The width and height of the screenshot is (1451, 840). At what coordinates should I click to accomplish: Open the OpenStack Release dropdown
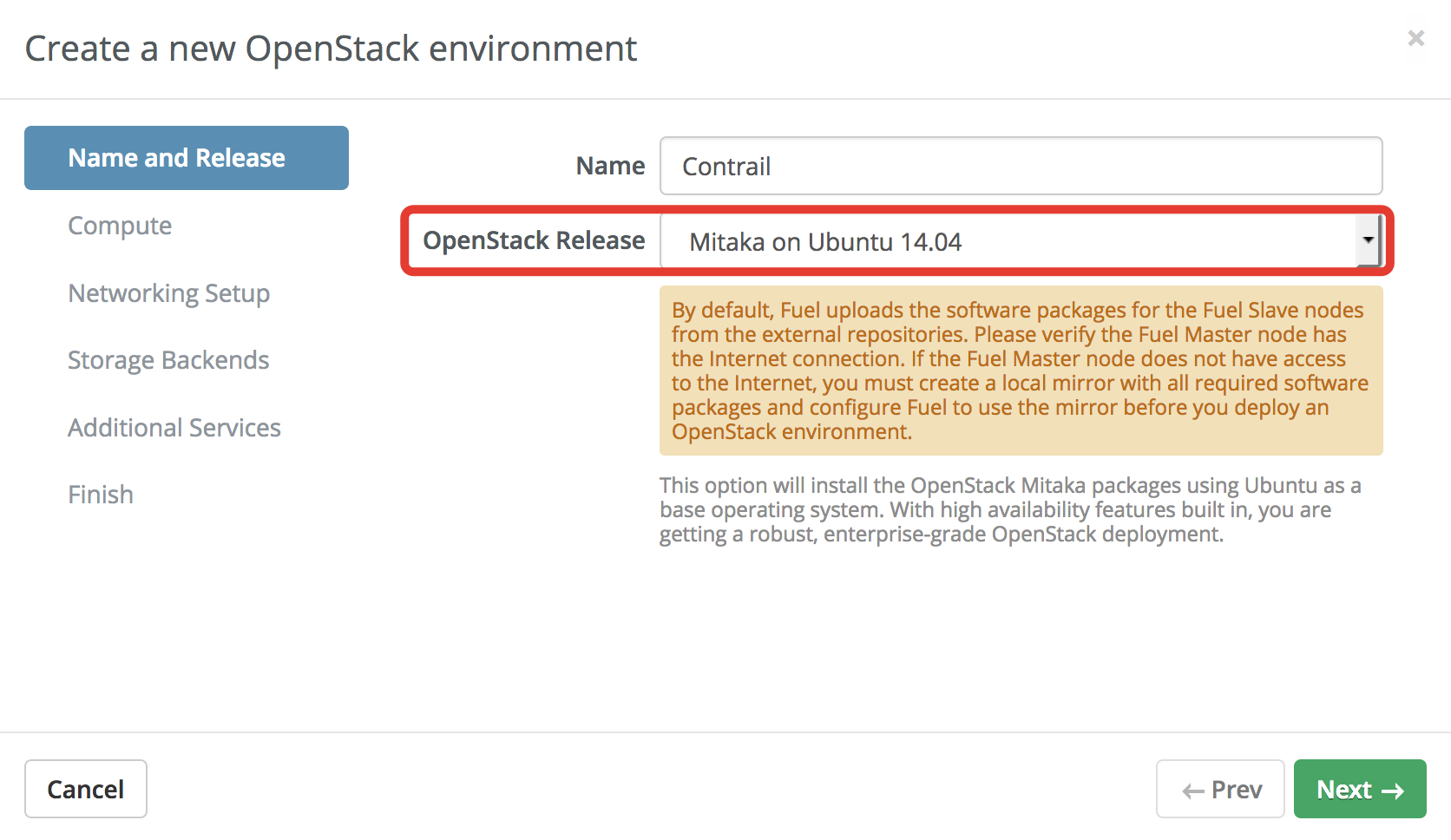point(1021,241)
